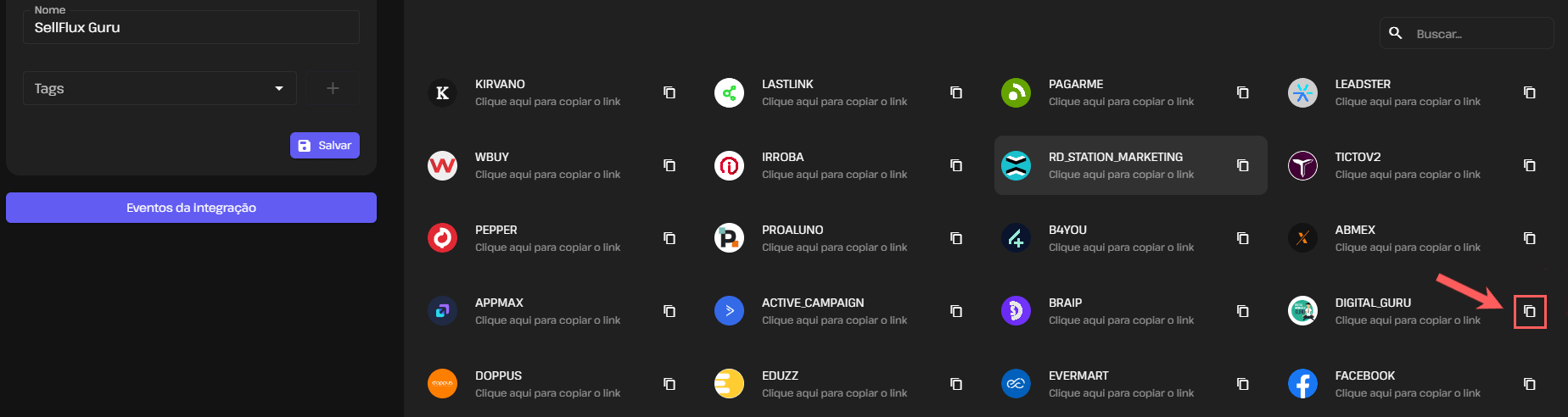Image resolution: width=1568 pixels, height=417 pixels.
Task: Click the WBUY logo icon
Action: (x=442, y=165)
